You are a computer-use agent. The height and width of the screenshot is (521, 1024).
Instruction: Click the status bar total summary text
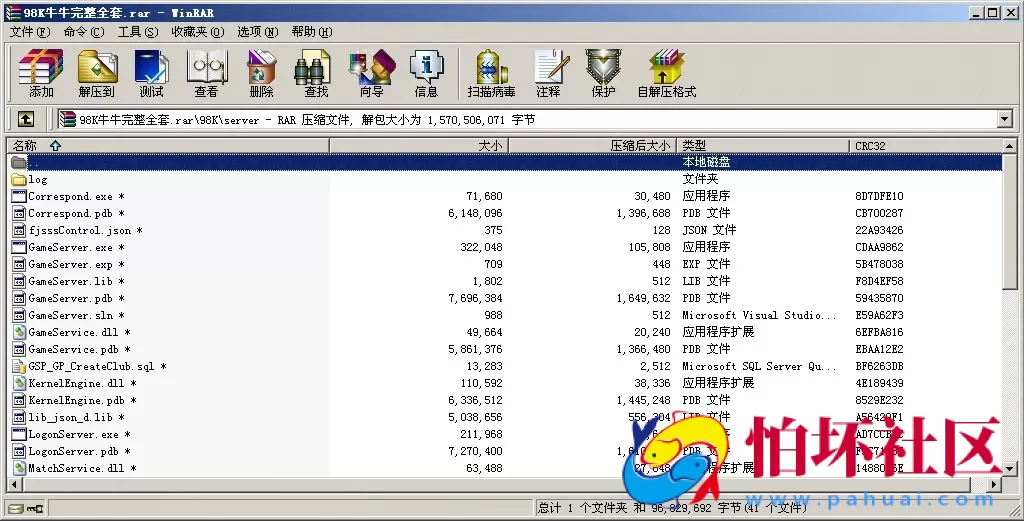pos(672,507)
